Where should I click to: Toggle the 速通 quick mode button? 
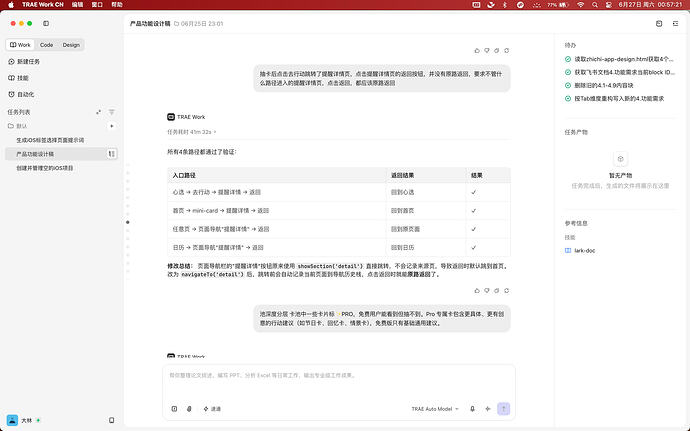(x=212, y=409)
